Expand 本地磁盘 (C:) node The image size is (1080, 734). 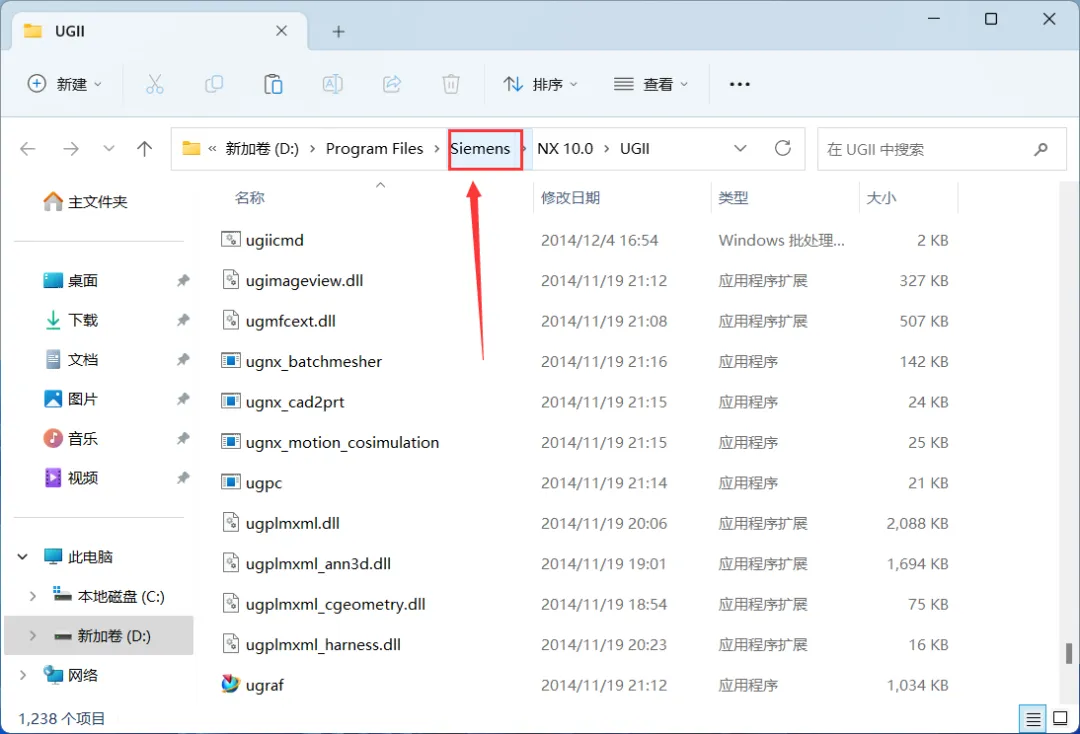pos(32,596)
